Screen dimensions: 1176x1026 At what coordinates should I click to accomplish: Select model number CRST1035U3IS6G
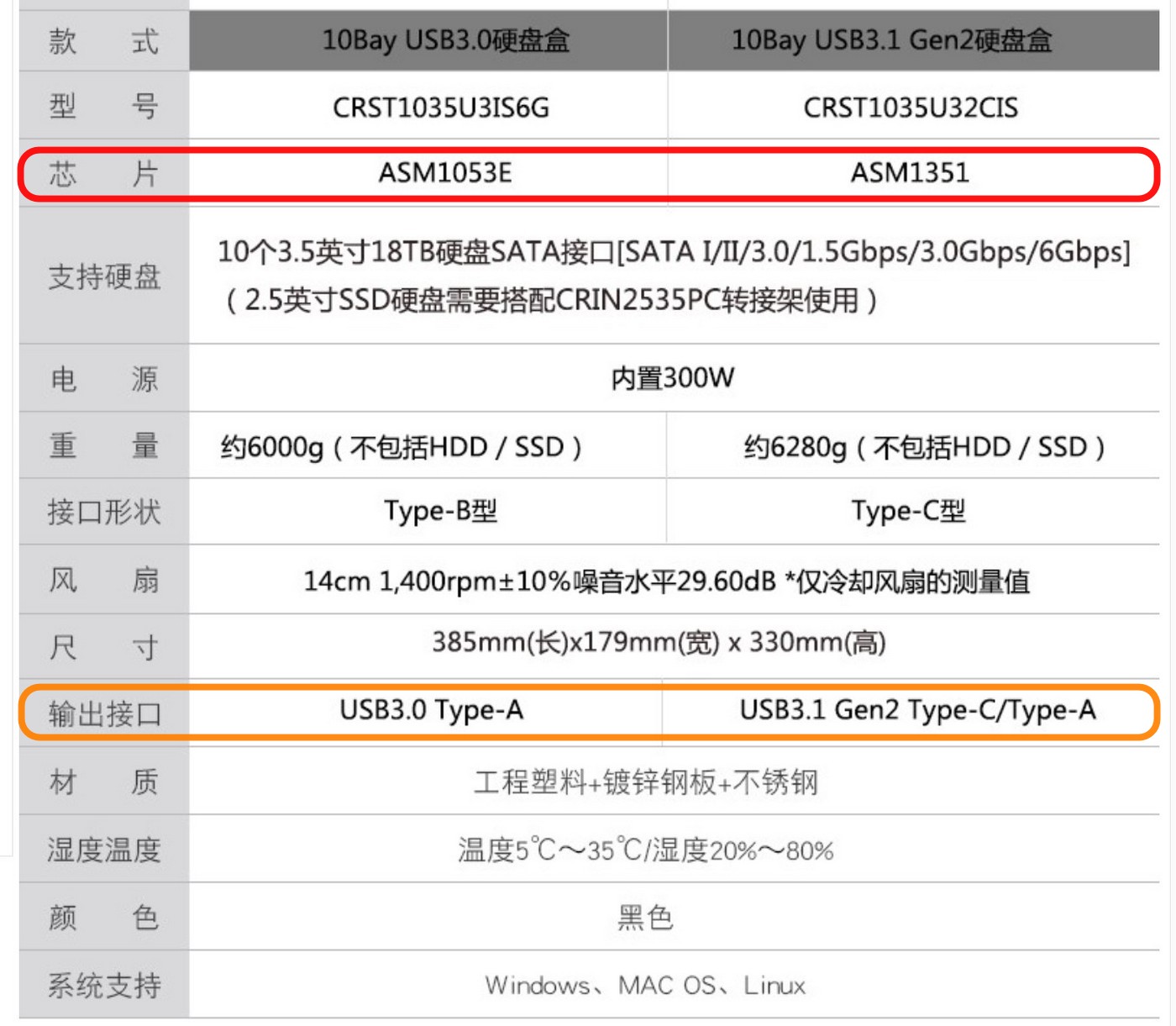click(441, 108)
